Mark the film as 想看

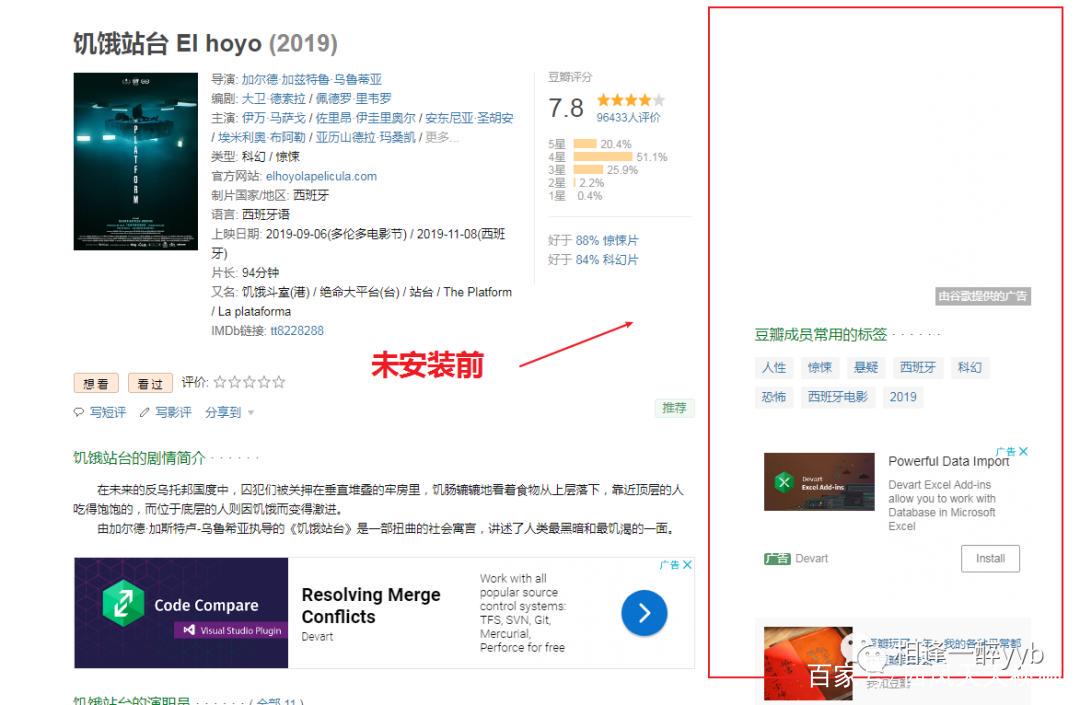(x=96, y=383)
